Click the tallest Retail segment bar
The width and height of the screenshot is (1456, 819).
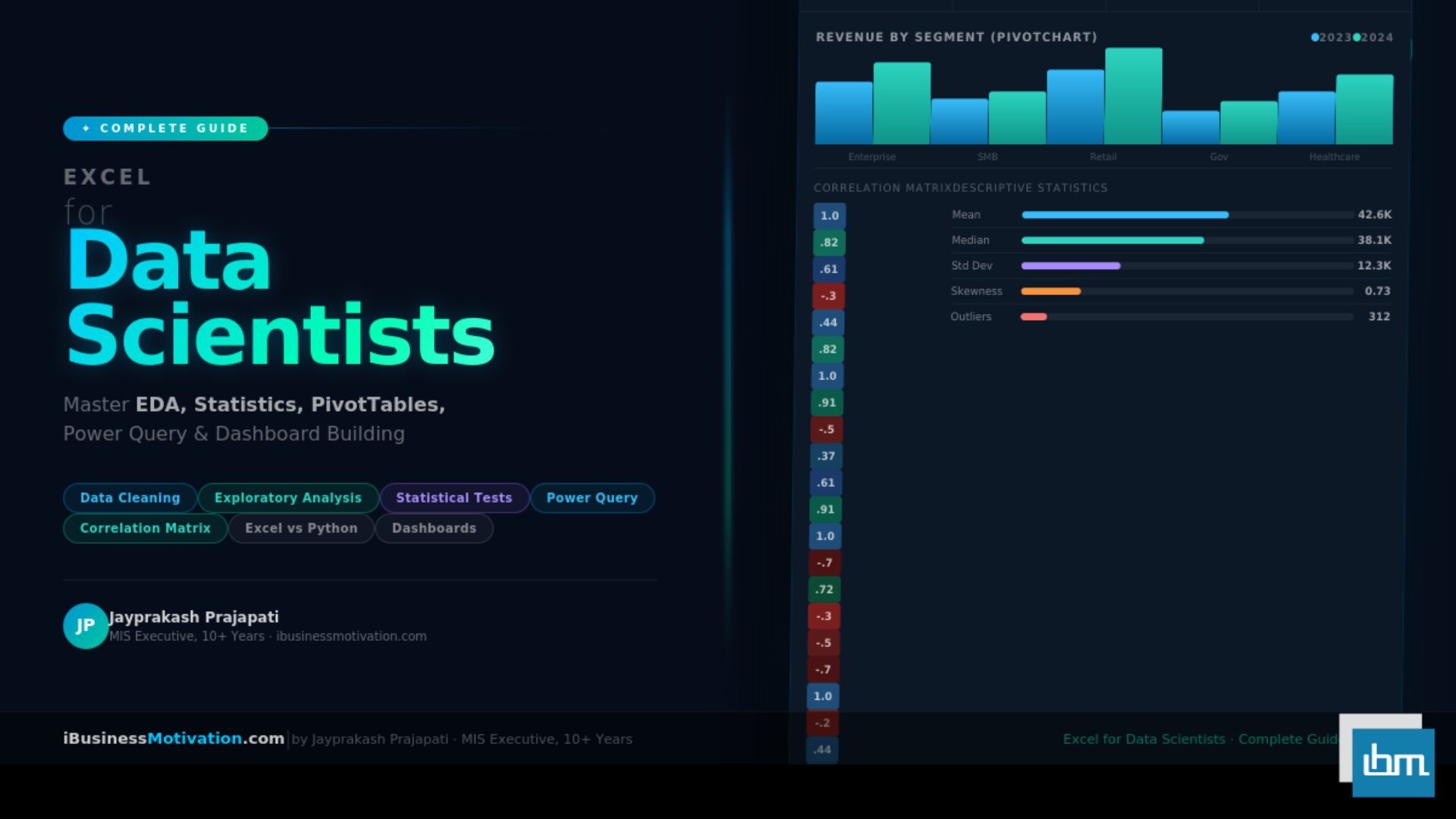click(1134, 95)
